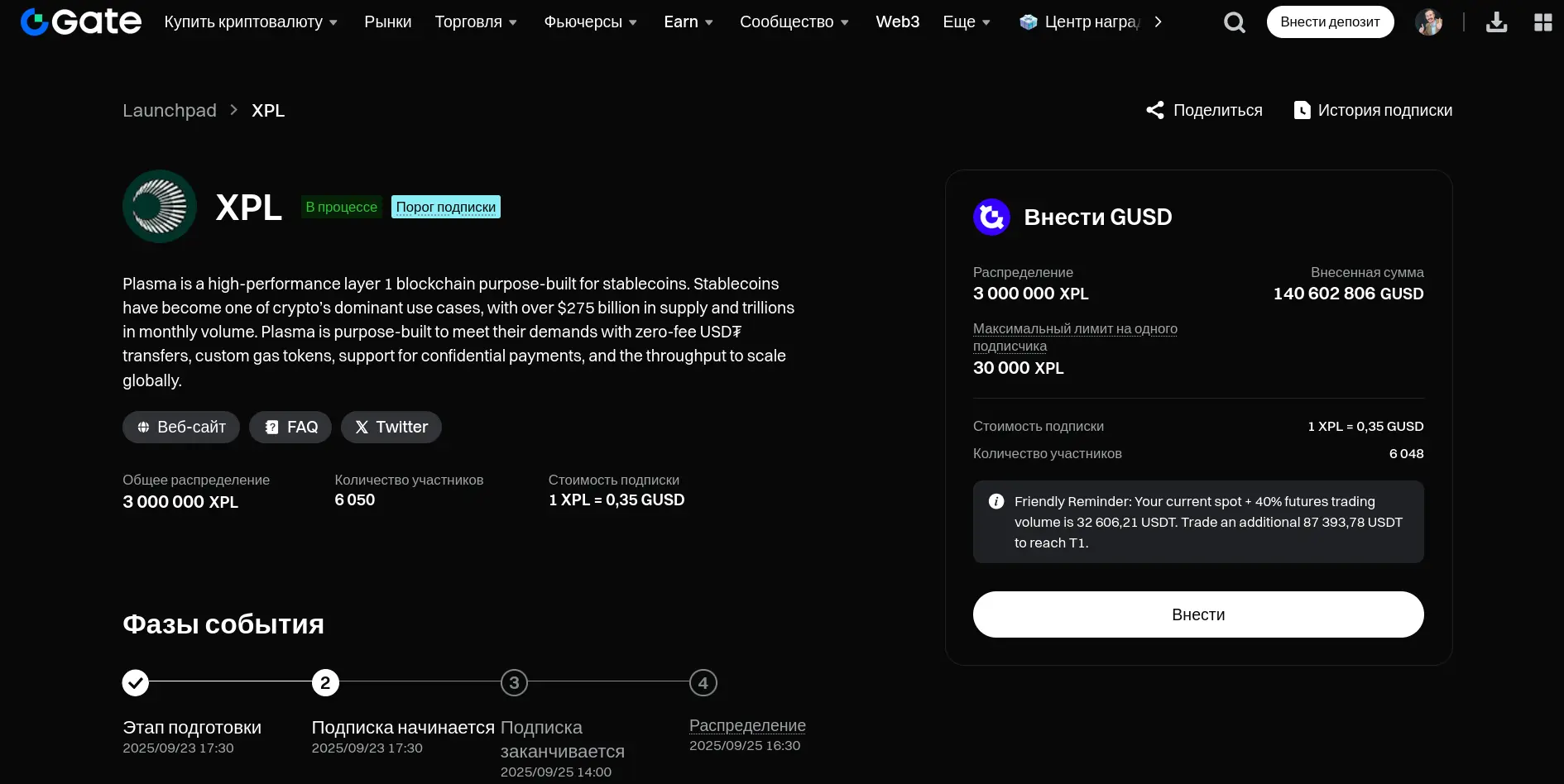This screenshot has height=784, width=1564.
Task: Open the Веб-сайт link
Action: click(181, 428)
